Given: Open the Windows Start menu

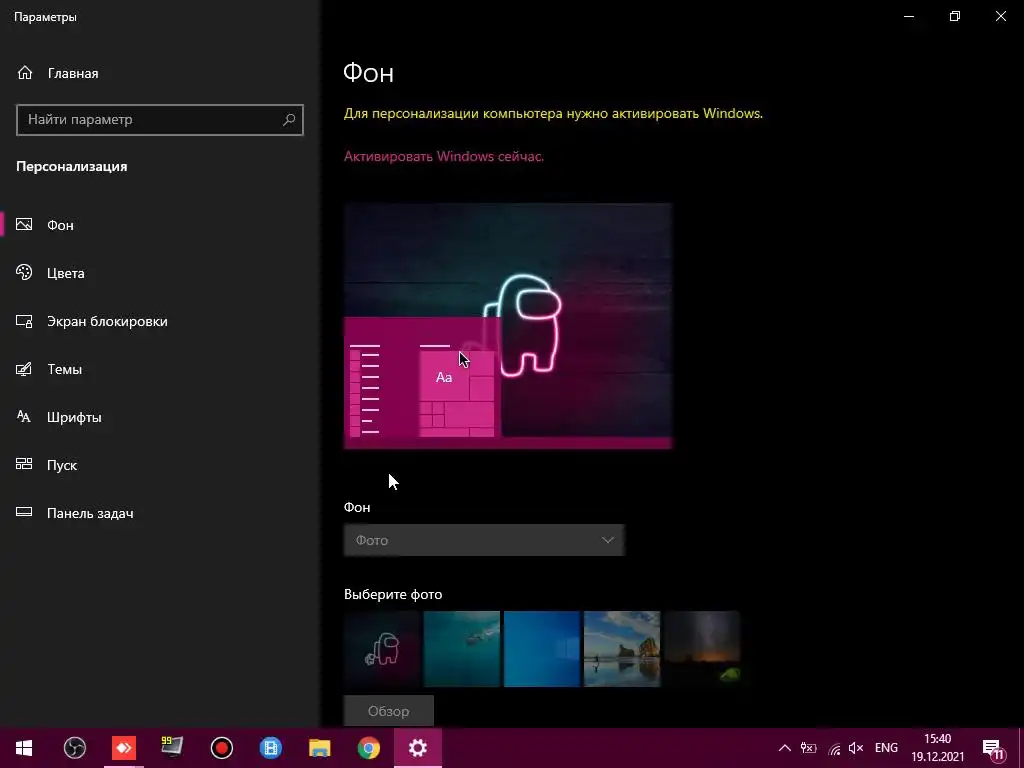Looking at the screenshot, I should (x=24, y=748).
